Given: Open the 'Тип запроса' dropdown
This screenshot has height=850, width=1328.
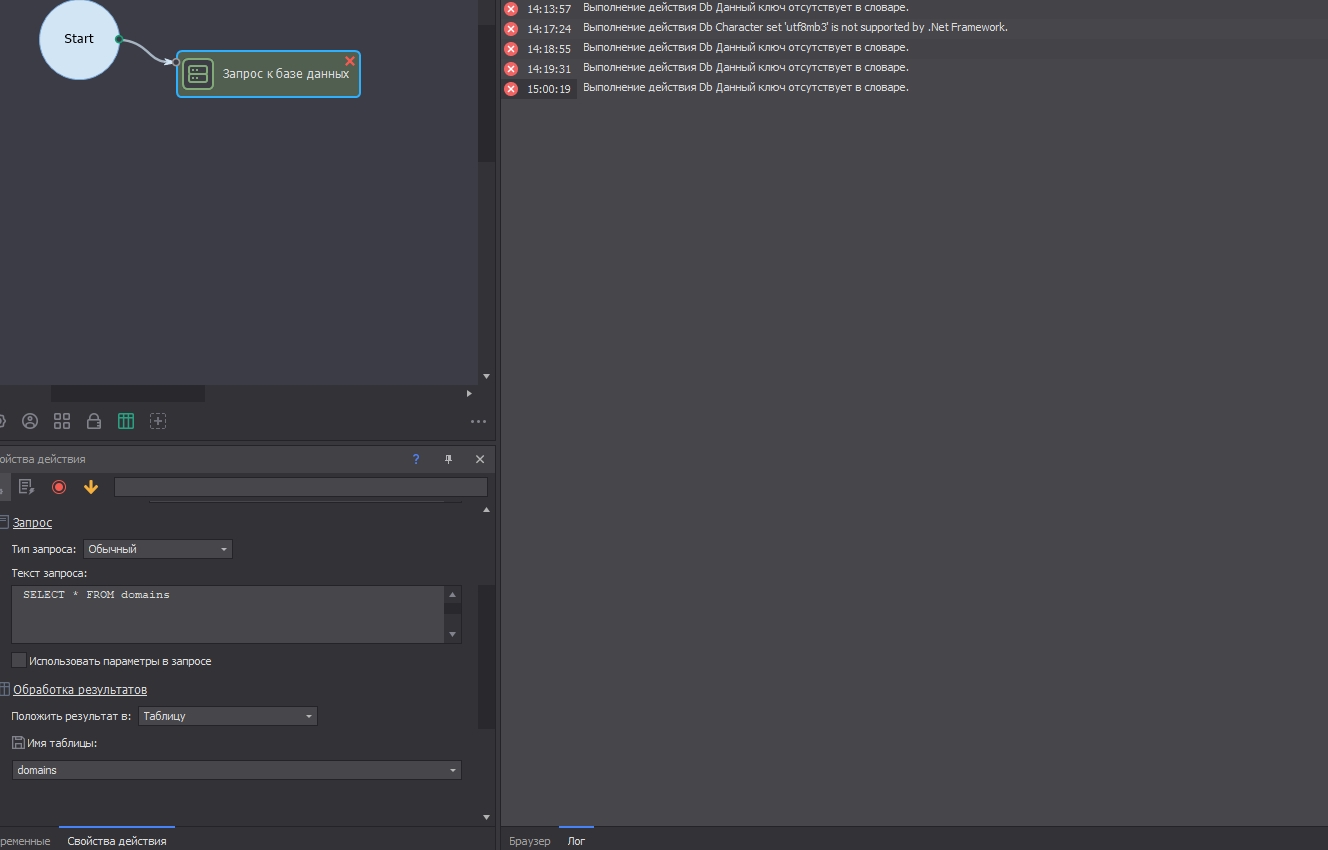Looking at the screenshot, I should coord(158,549).
